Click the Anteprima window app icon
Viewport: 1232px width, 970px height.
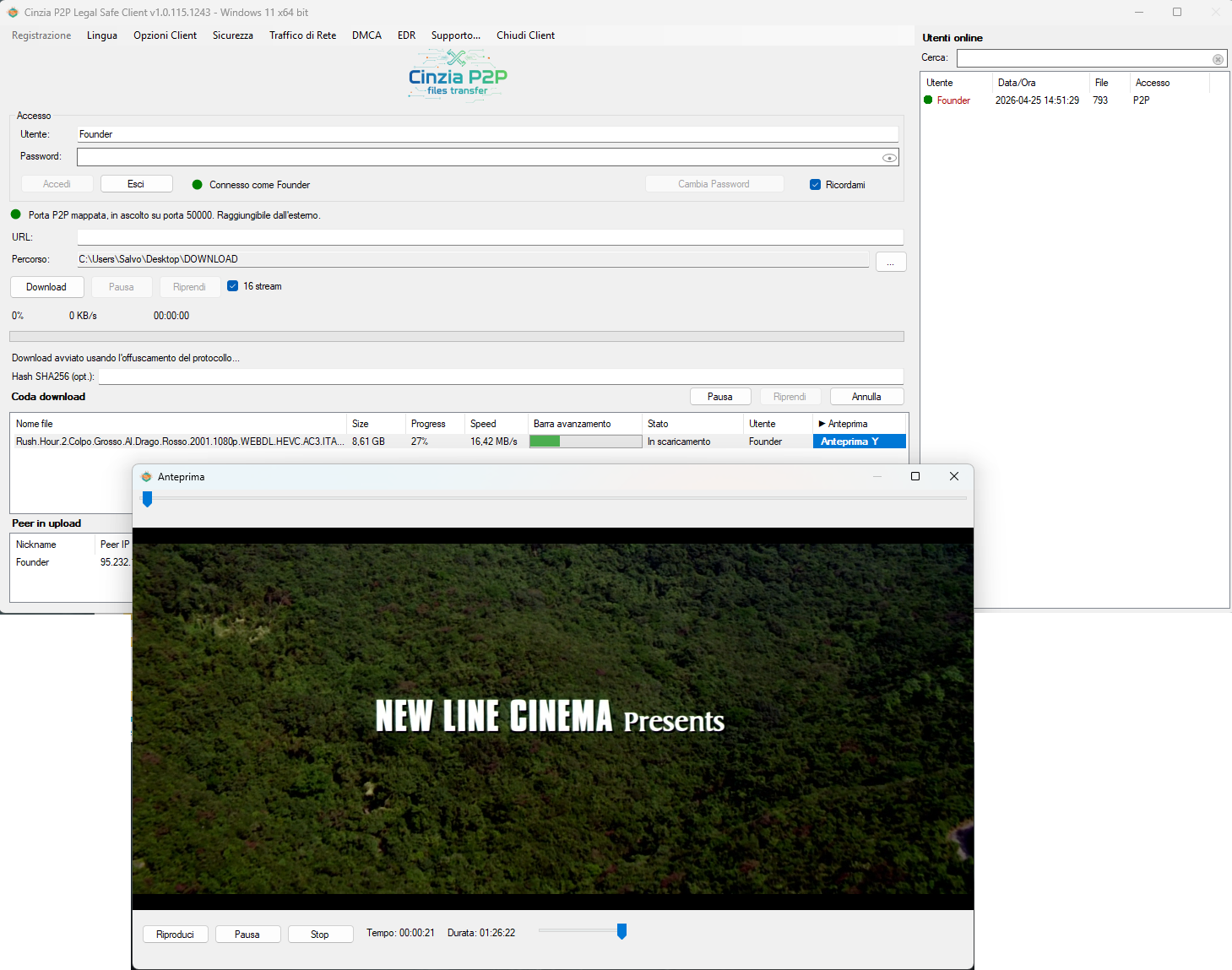pyautogui.click(x=146, y=477)
